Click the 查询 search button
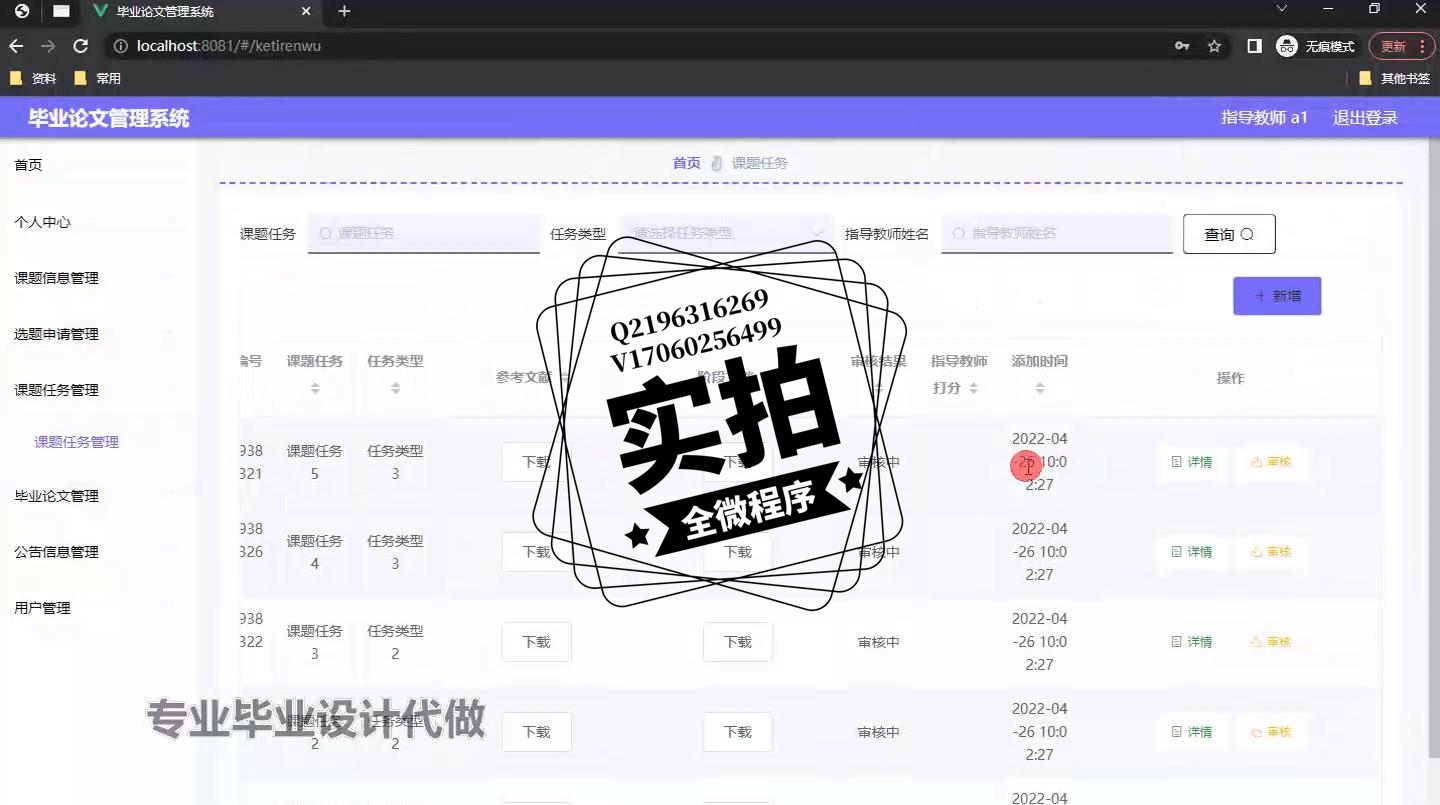Viewport: 1440px width, 805px height. [1229, 234]
